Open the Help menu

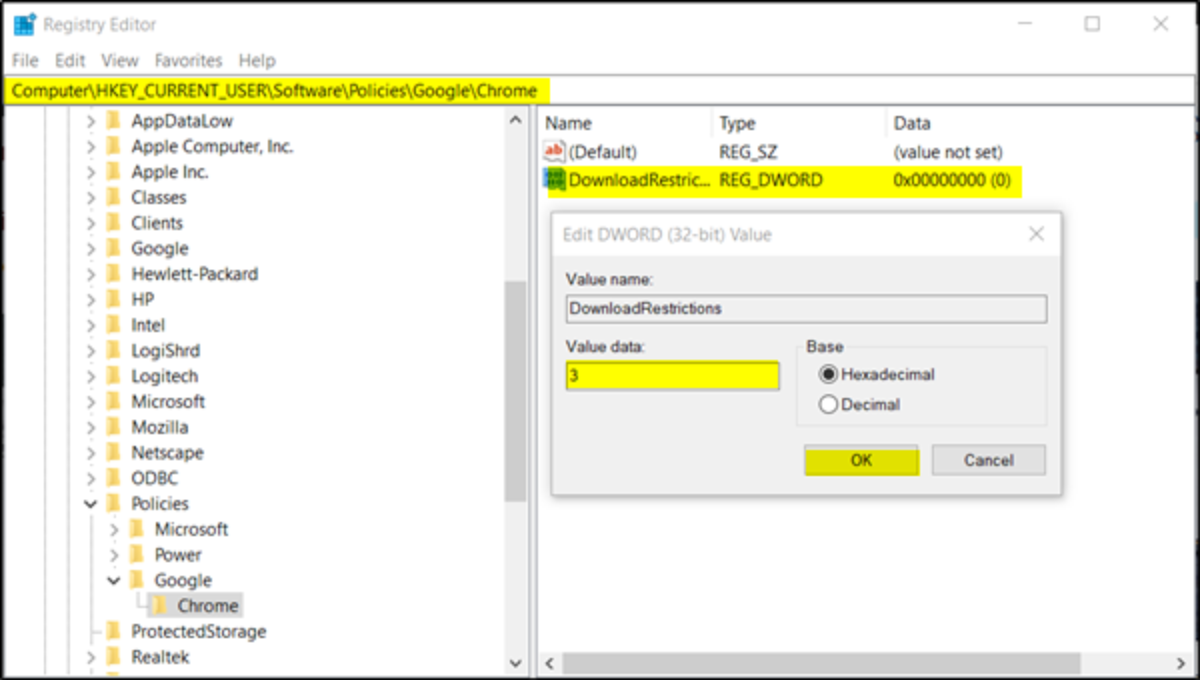[x=256, y=61]
